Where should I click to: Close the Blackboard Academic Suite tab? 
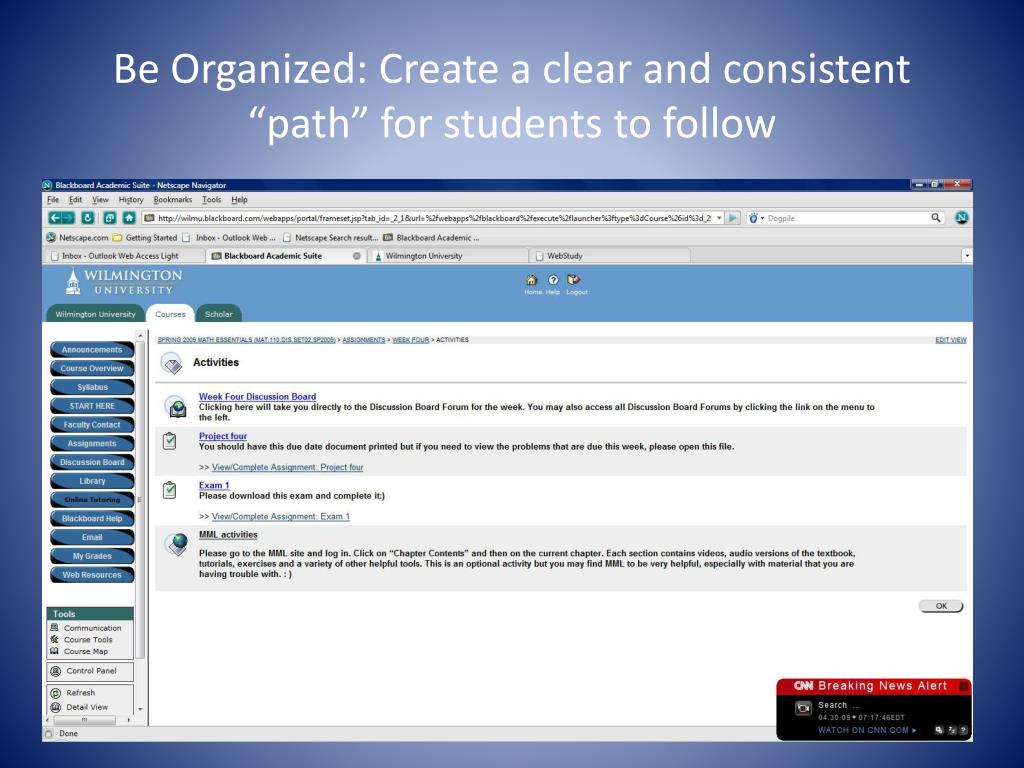357,256
